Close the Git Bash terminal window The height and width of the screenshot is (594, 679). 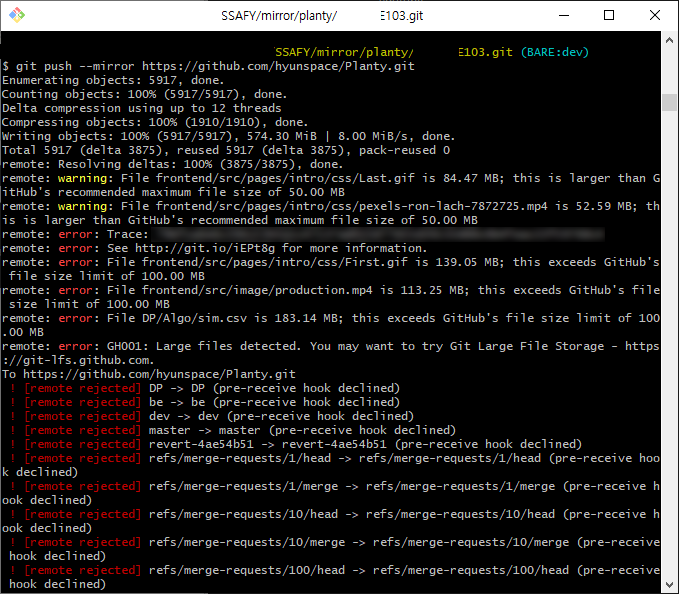(655, 16)
